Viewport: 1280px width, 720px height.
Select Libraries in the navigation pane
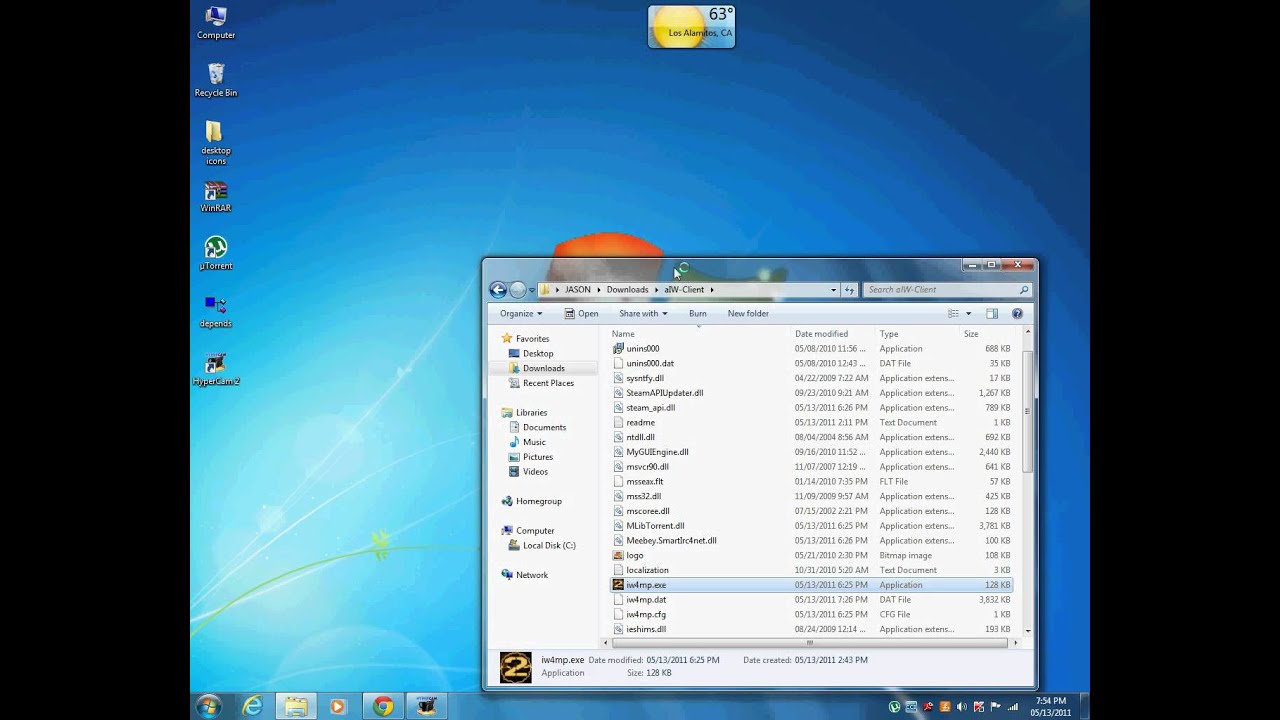point(531,413)
